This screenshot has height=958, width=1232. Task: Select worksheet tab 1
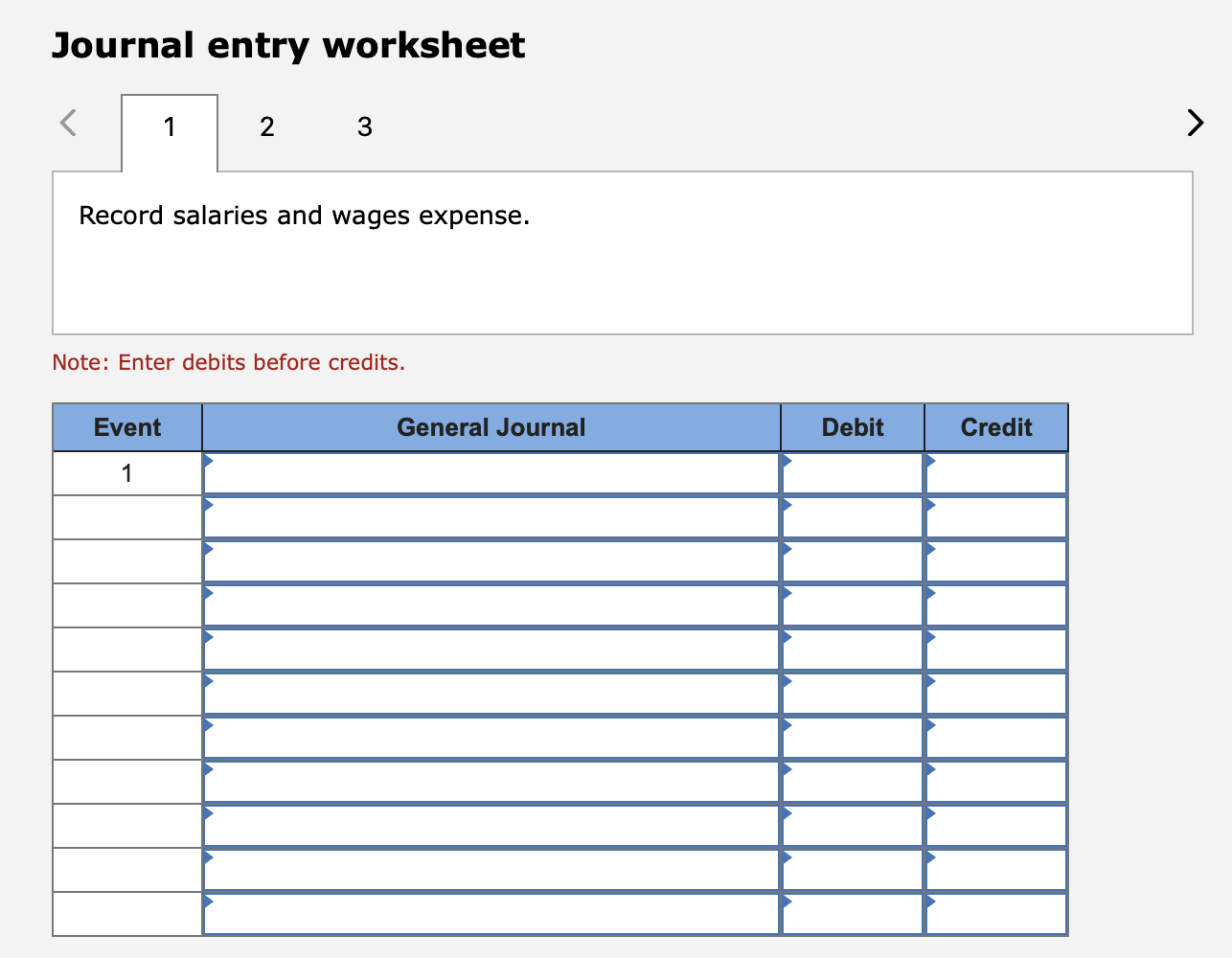coord(170,133)
